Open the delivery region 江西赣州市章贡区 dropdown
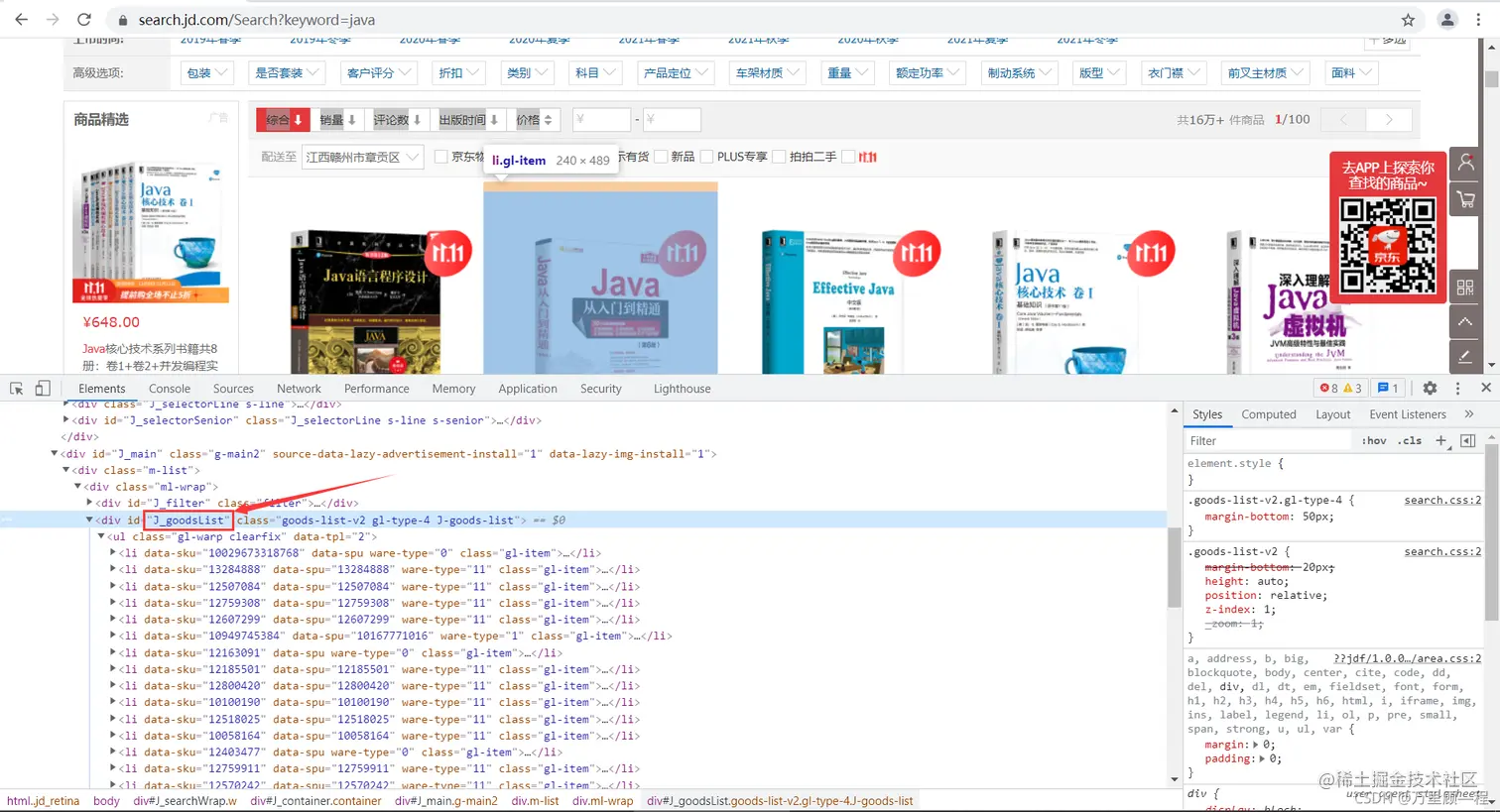The width and height of the screenshot is (1500, 812). pos(363,157)
